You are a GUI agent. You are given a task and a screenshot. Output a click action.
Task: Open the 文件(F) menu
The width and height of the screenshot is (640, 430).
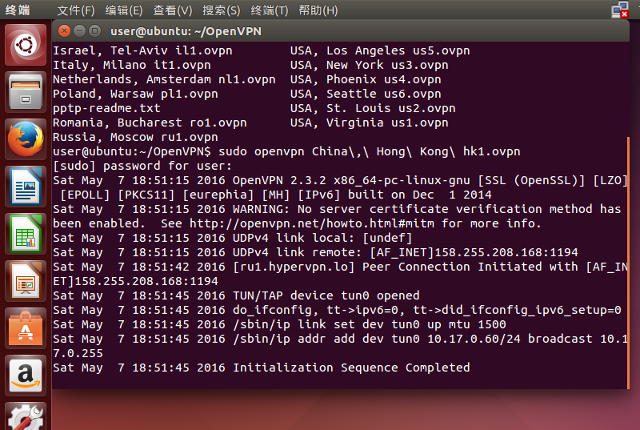click(x=76, y=10)
